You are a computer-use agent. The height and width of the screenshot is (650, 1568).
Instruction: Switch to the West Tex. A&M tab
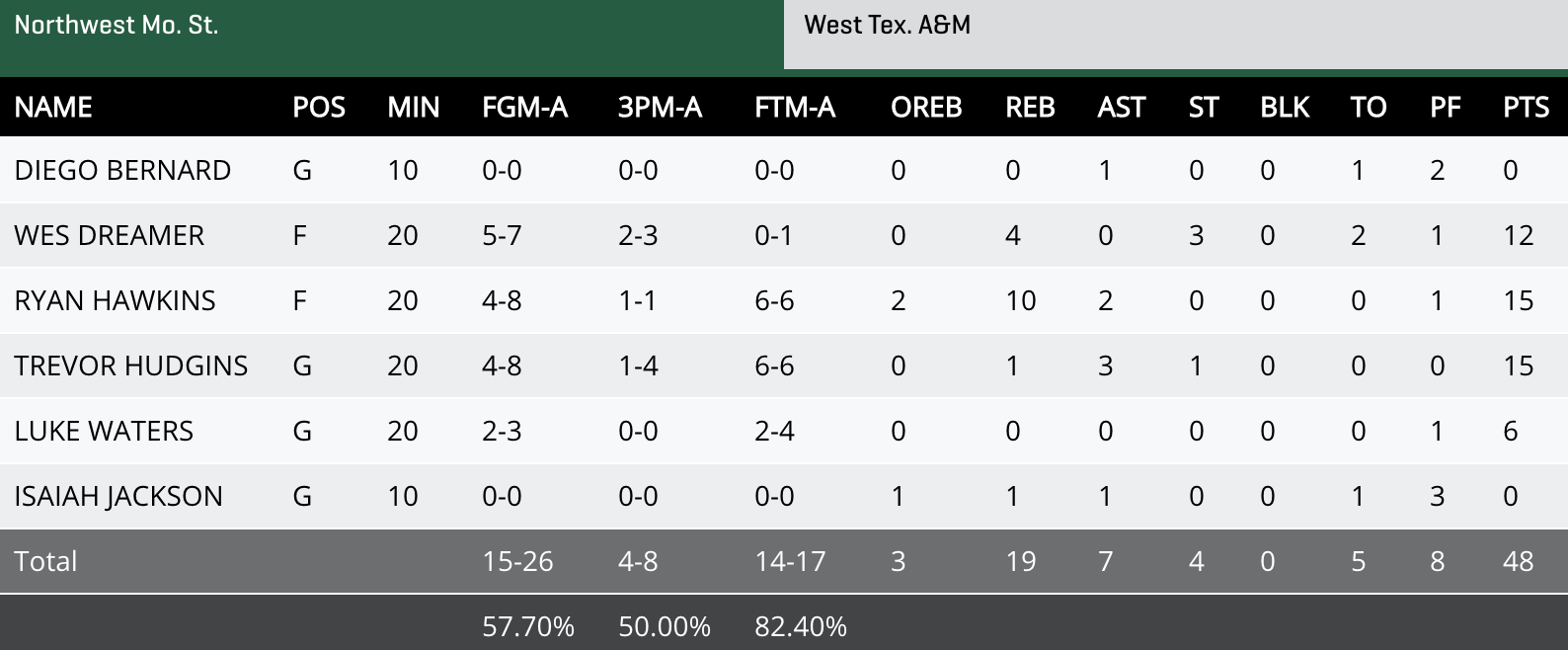(889, 25)
